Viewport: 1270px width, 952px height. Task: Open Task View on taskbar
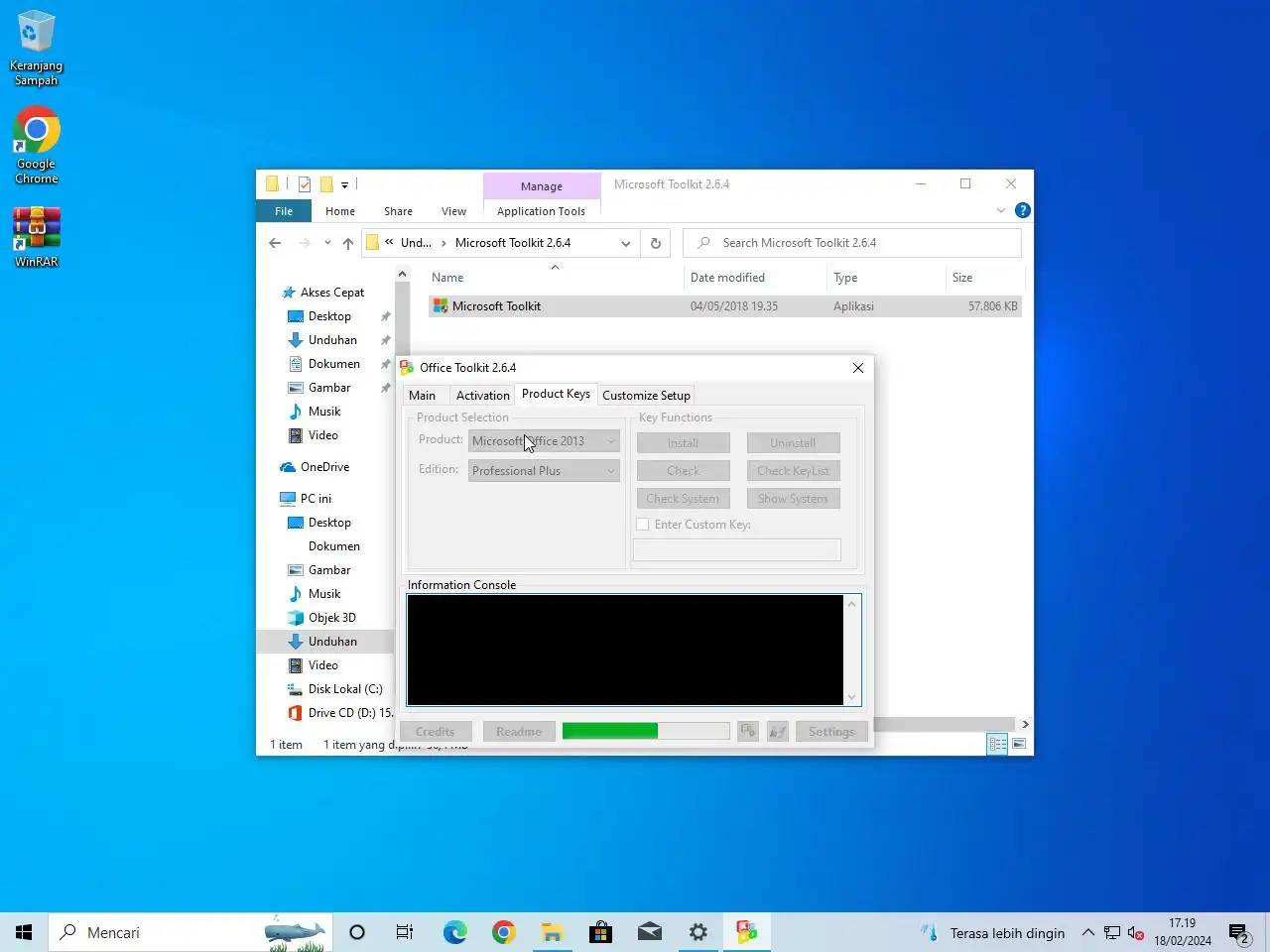(x=405, y=932)
